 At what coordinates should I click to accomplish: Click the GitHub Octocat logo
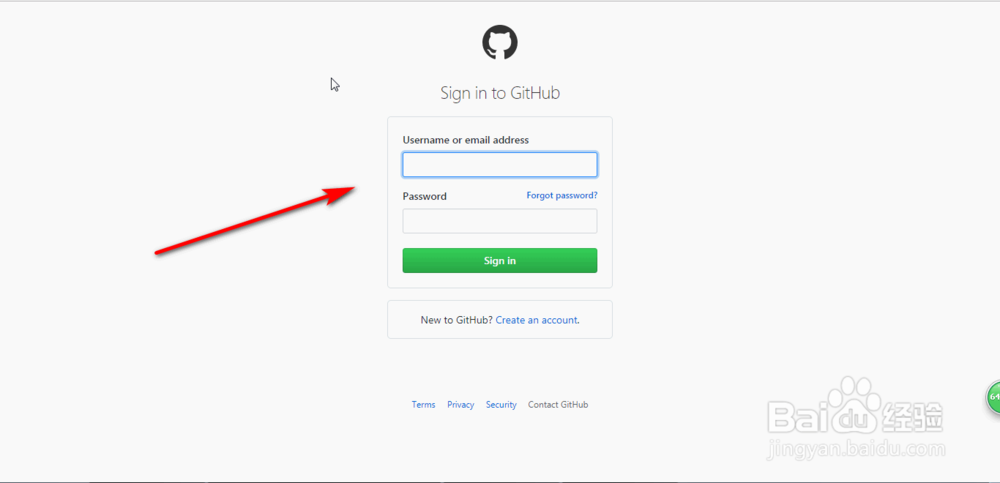pos(499,43)
